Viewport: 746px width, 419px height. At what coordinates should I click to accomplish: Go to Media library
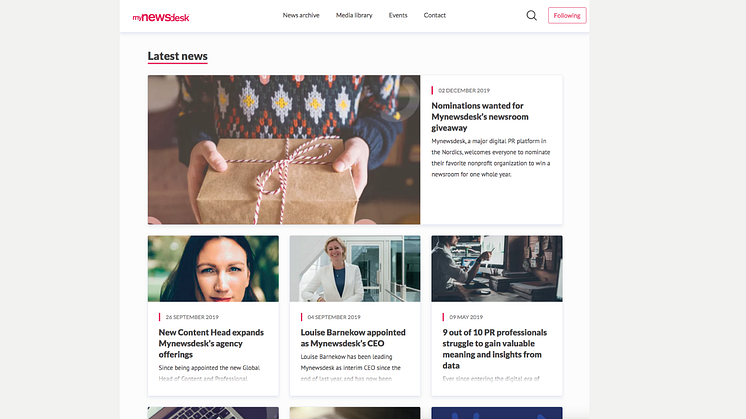tap(354, 15)
